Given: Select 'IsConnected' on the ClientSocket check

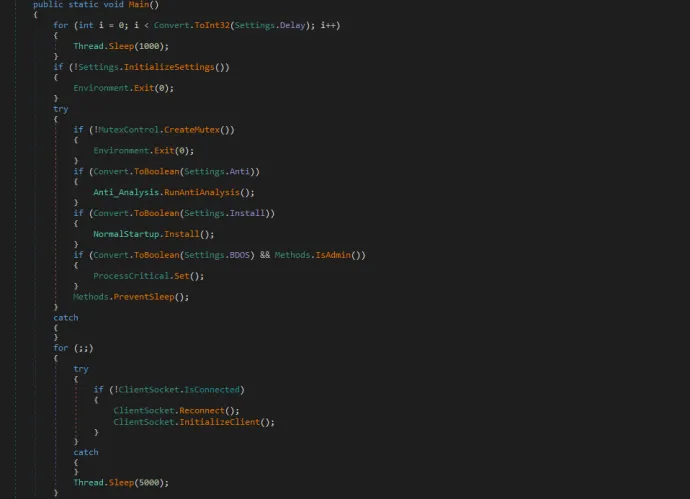Looking at the screenshot, I should pos(212,390).
